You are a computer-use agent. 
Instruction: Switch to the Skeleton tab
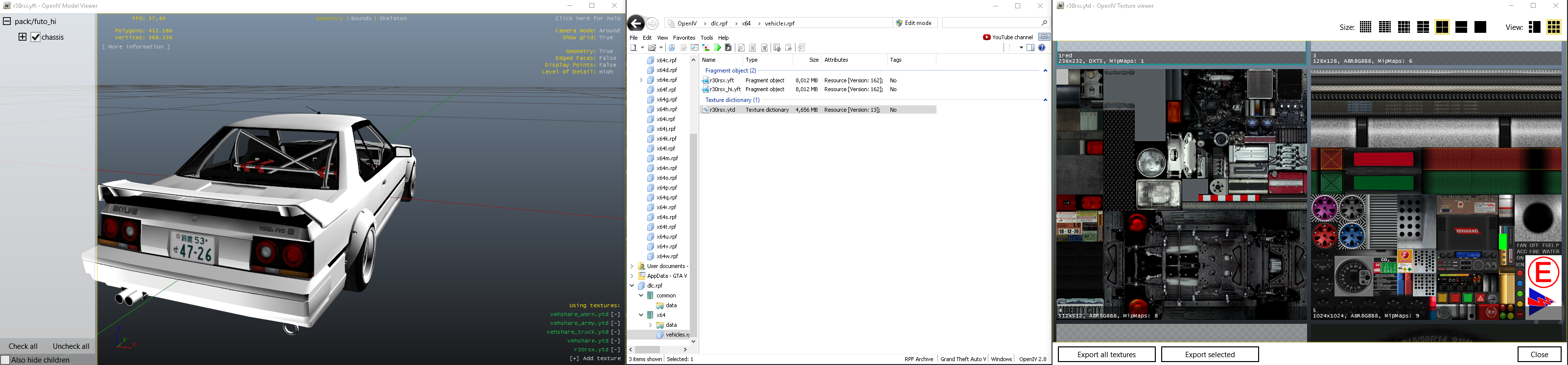click(393, 18)
